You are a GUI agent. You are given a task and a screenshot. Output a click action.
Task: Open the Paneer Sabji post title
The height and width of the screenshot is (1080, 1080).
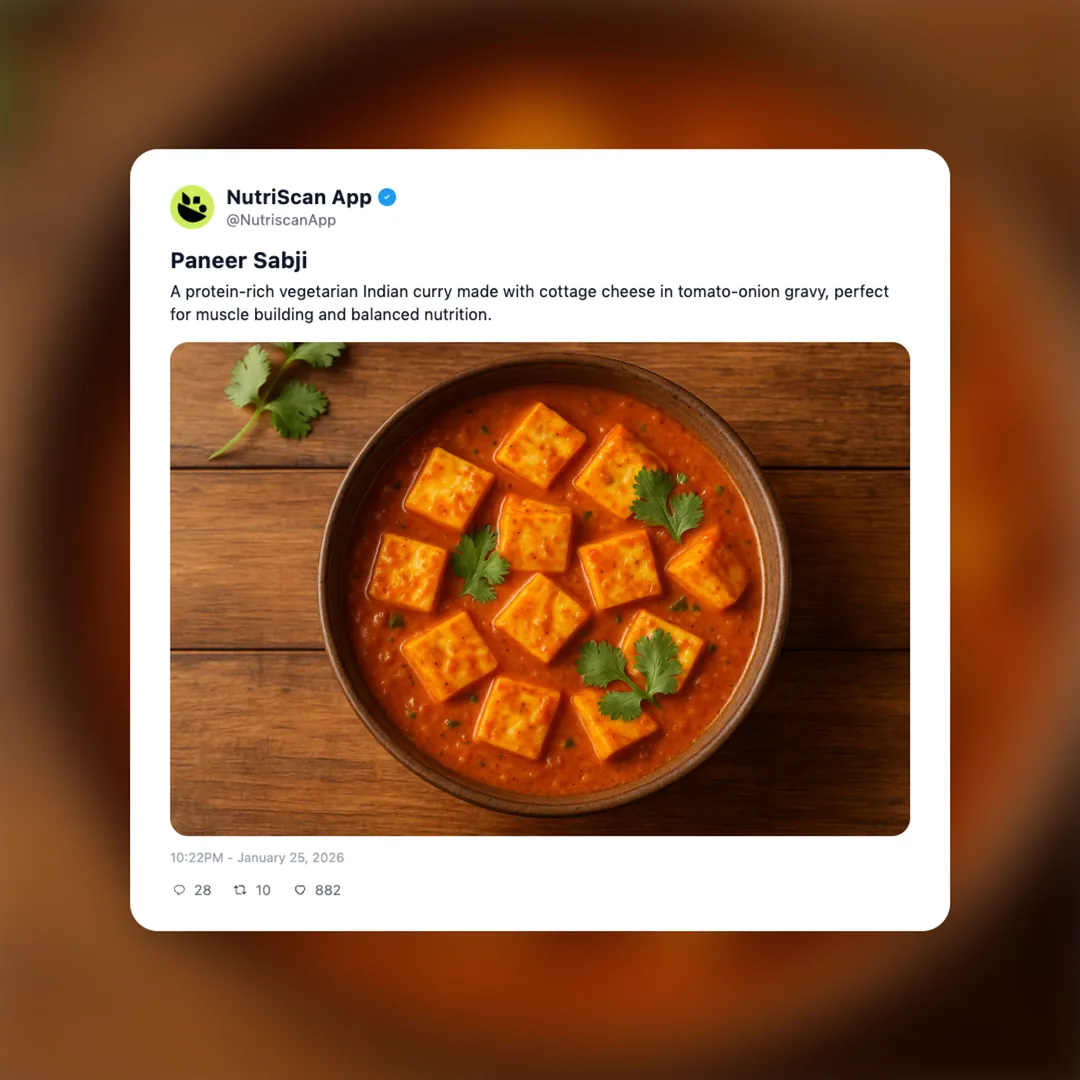pyautogui.click(x=238, y=261)
